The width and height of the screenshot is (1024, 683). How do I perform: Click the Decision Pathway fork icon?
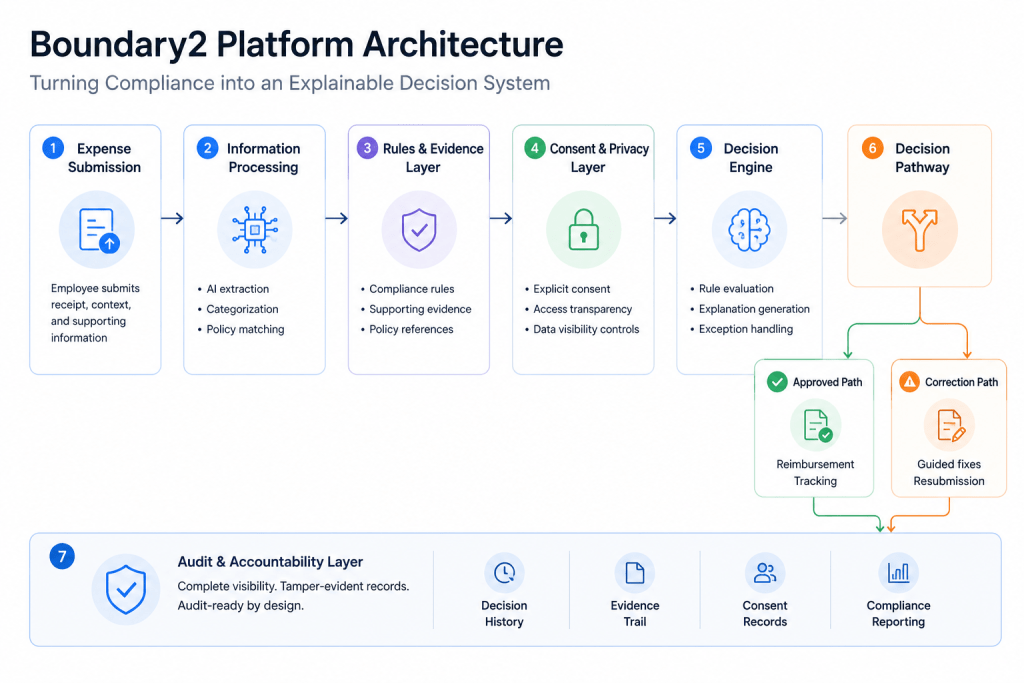click(x=920, y=230)
